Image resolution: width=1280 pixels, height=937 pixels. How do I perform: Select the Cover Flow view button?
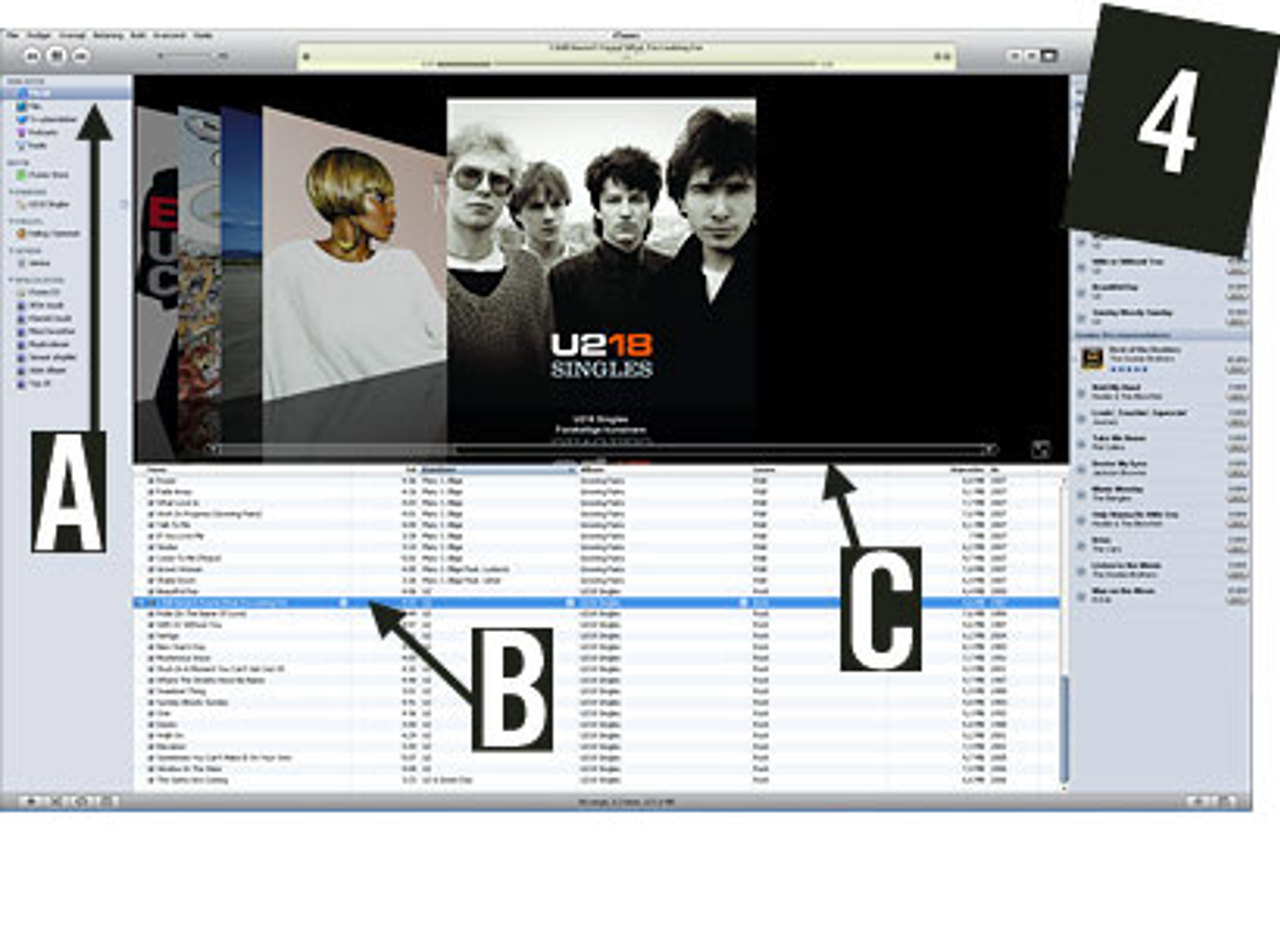point(1048,56)
